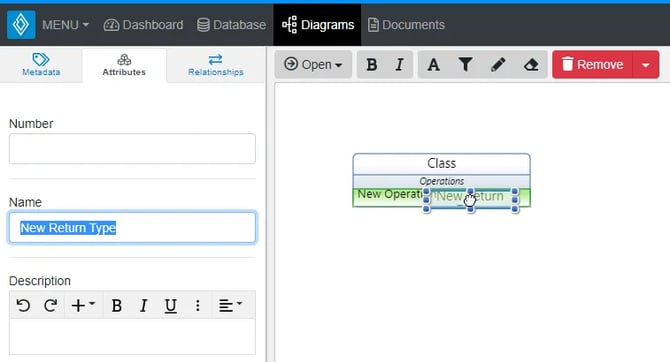
Task: Open the MENU dropdown
Action: pos(65,25)
